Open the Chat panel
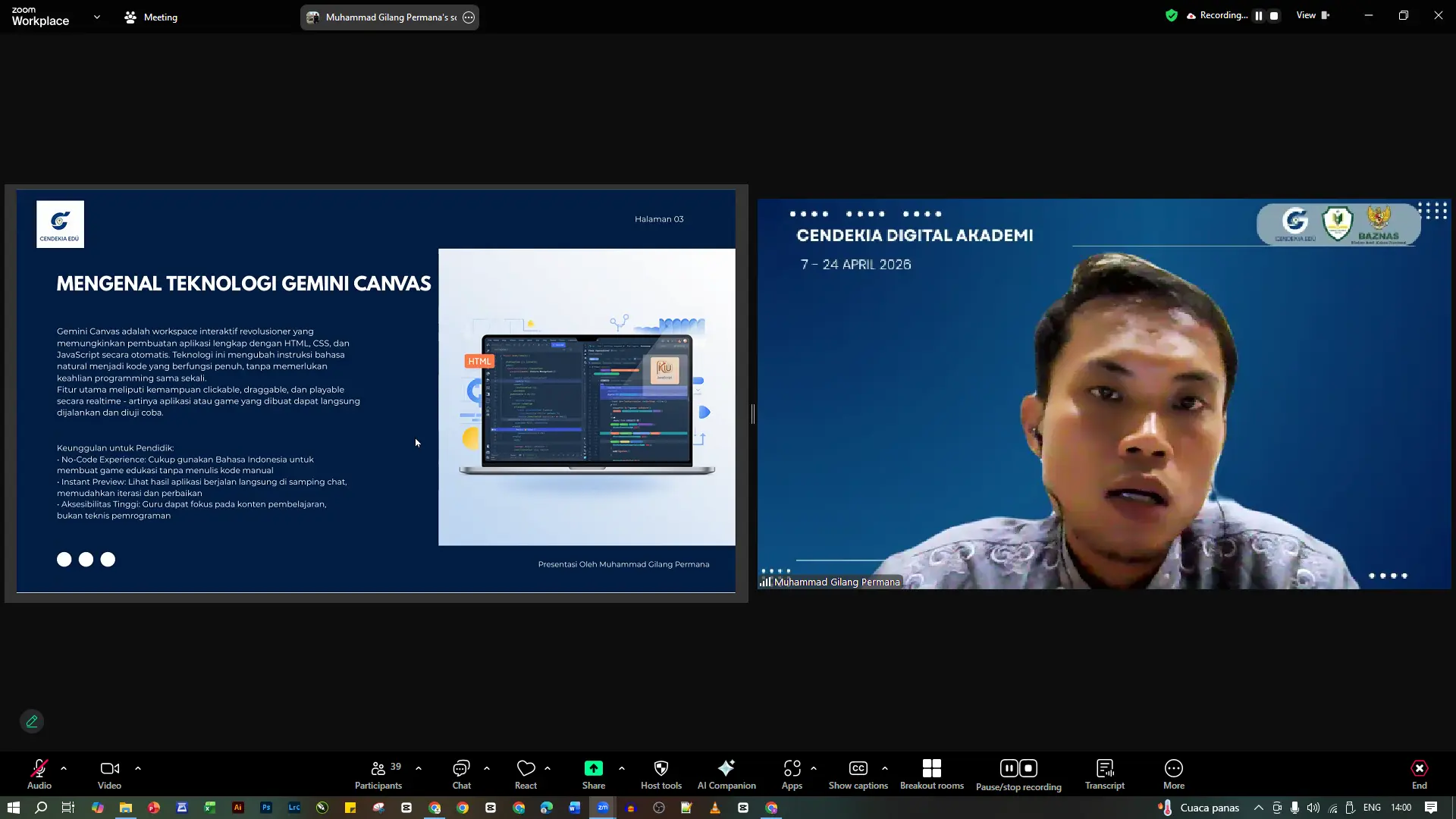The image size is (1456, 819). (461, 774)
